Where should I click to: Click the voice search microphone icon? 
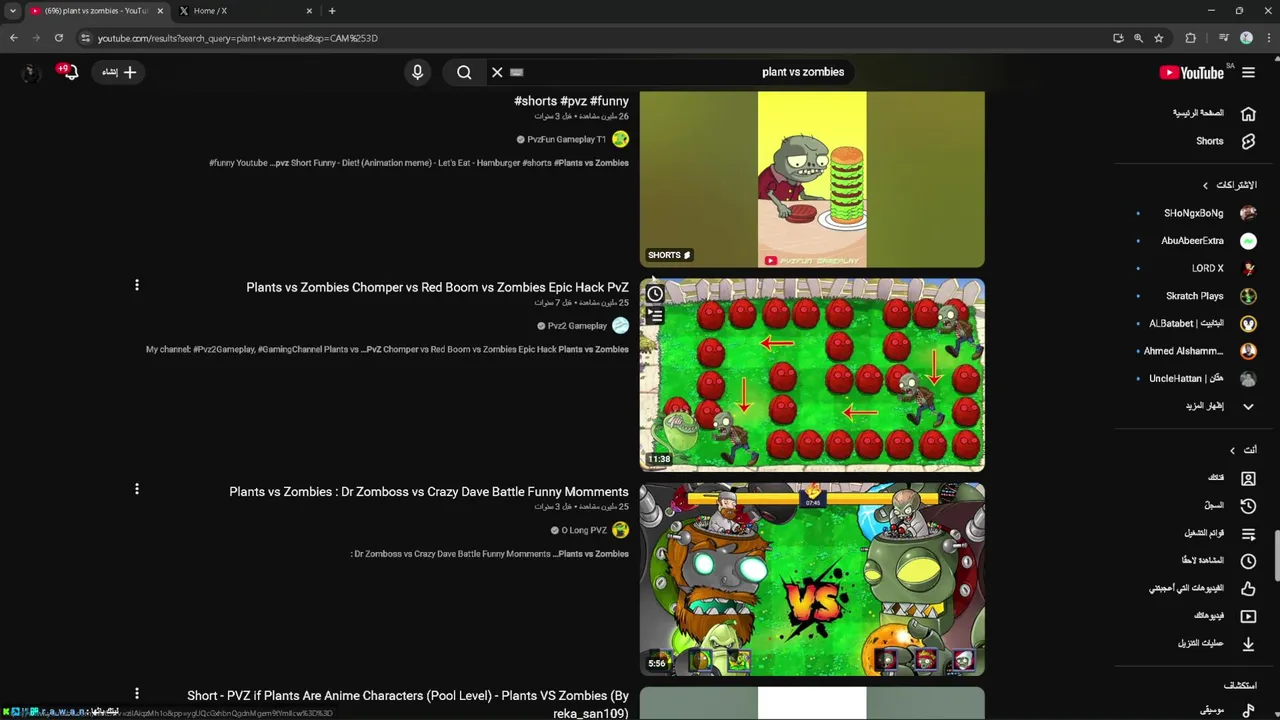418,72
